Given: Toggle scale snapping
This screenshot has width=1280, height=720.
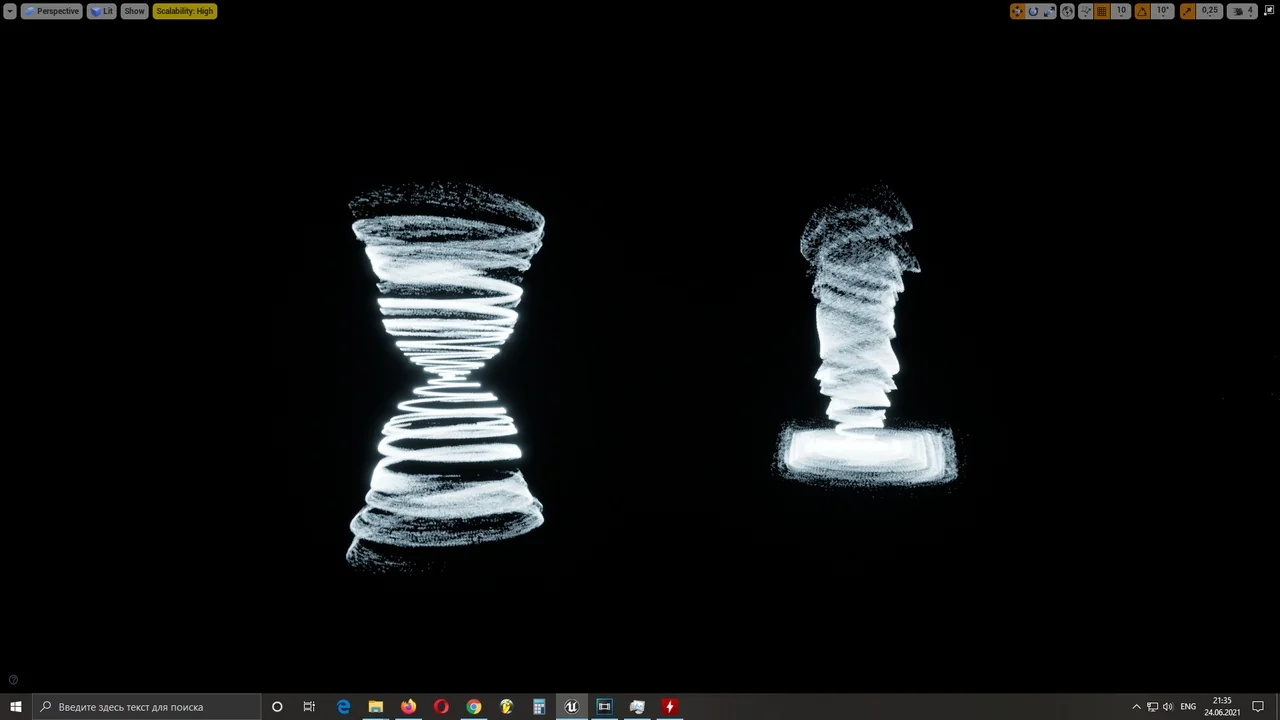Looking at the screenshot, I should pos(1187,11).
